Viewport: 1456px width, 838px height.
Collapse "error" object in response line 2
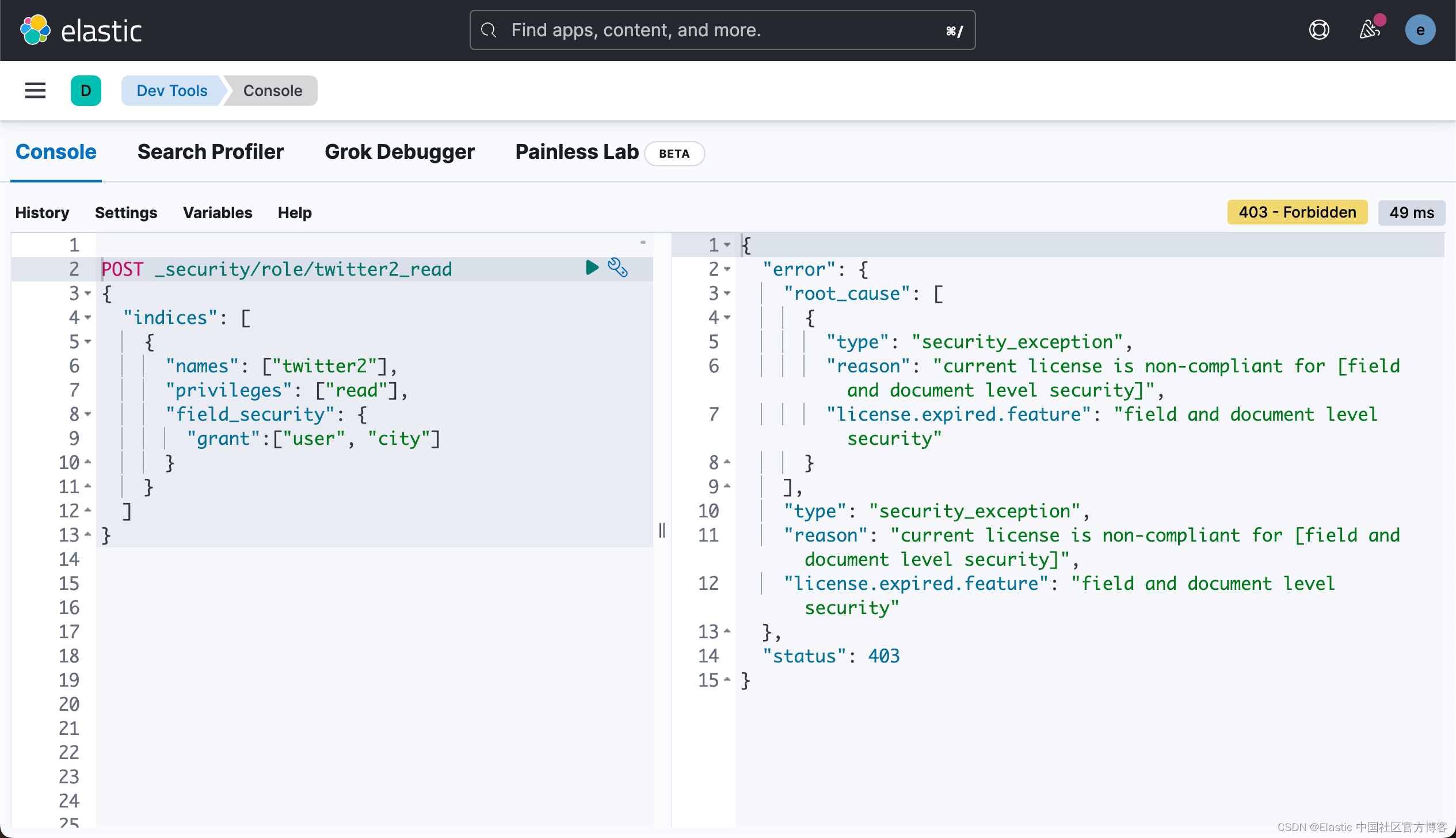tap(727, 269)
